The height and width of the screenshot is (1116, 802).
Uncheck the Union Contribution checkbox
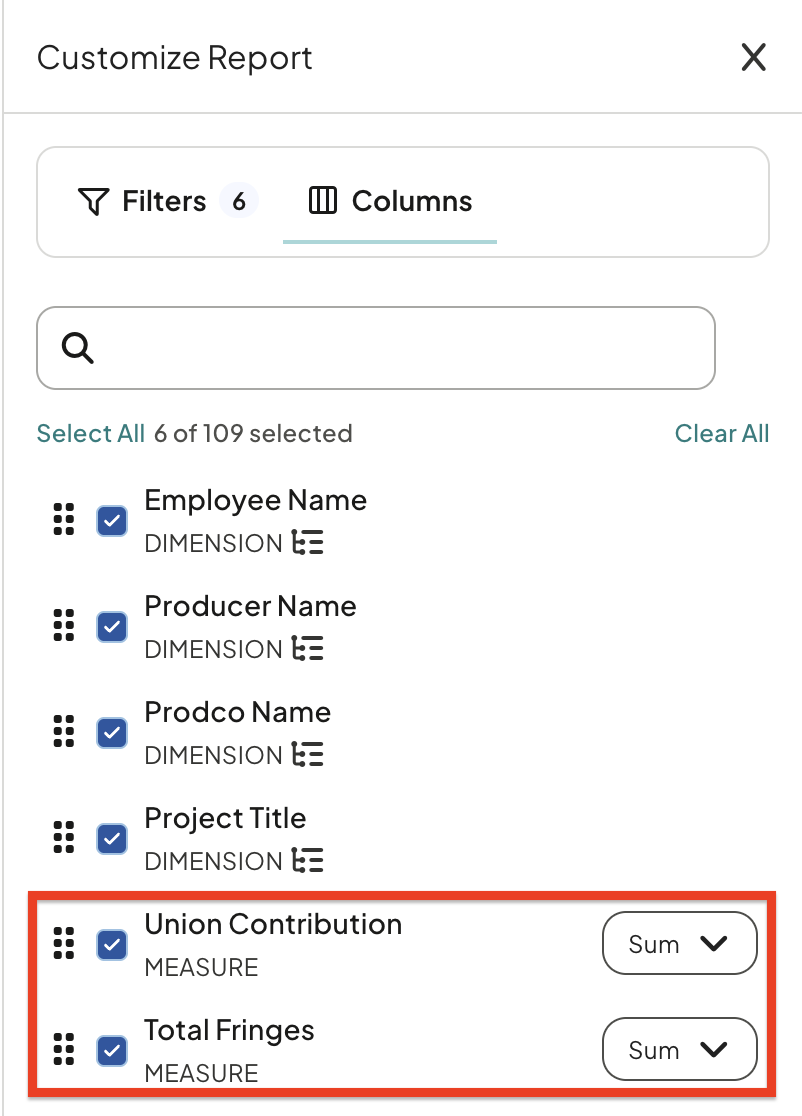[x=112, y=945]
